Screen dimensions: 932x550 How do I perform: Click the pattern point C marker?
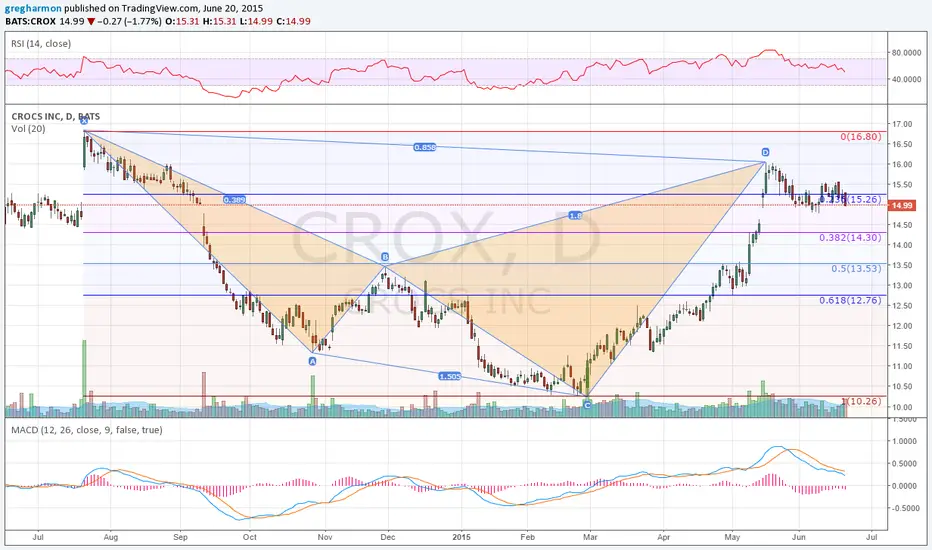coord(587,405)
